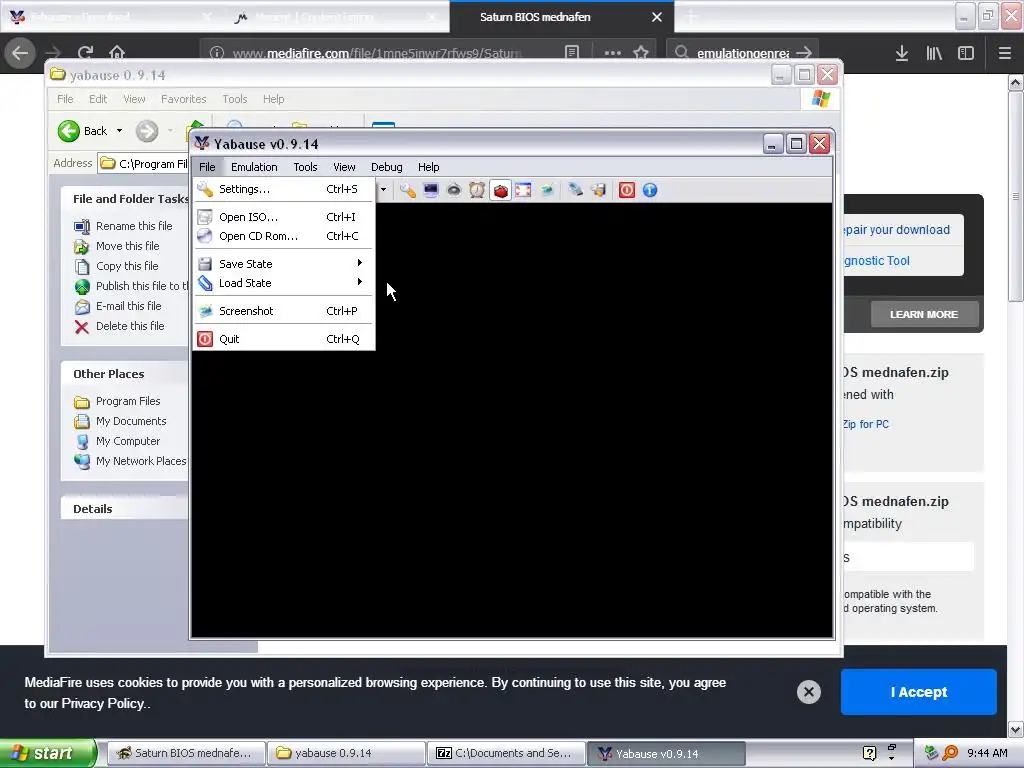Close the open File menu in Yabause
The image size is (1024, 768).
207,167
